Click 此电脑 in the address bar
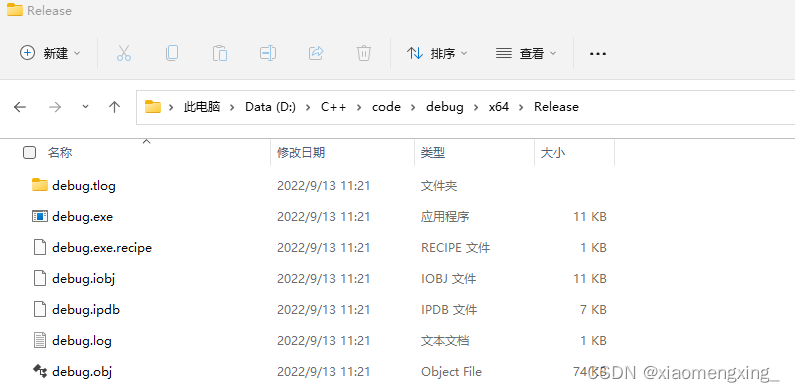 click(202, 107)
